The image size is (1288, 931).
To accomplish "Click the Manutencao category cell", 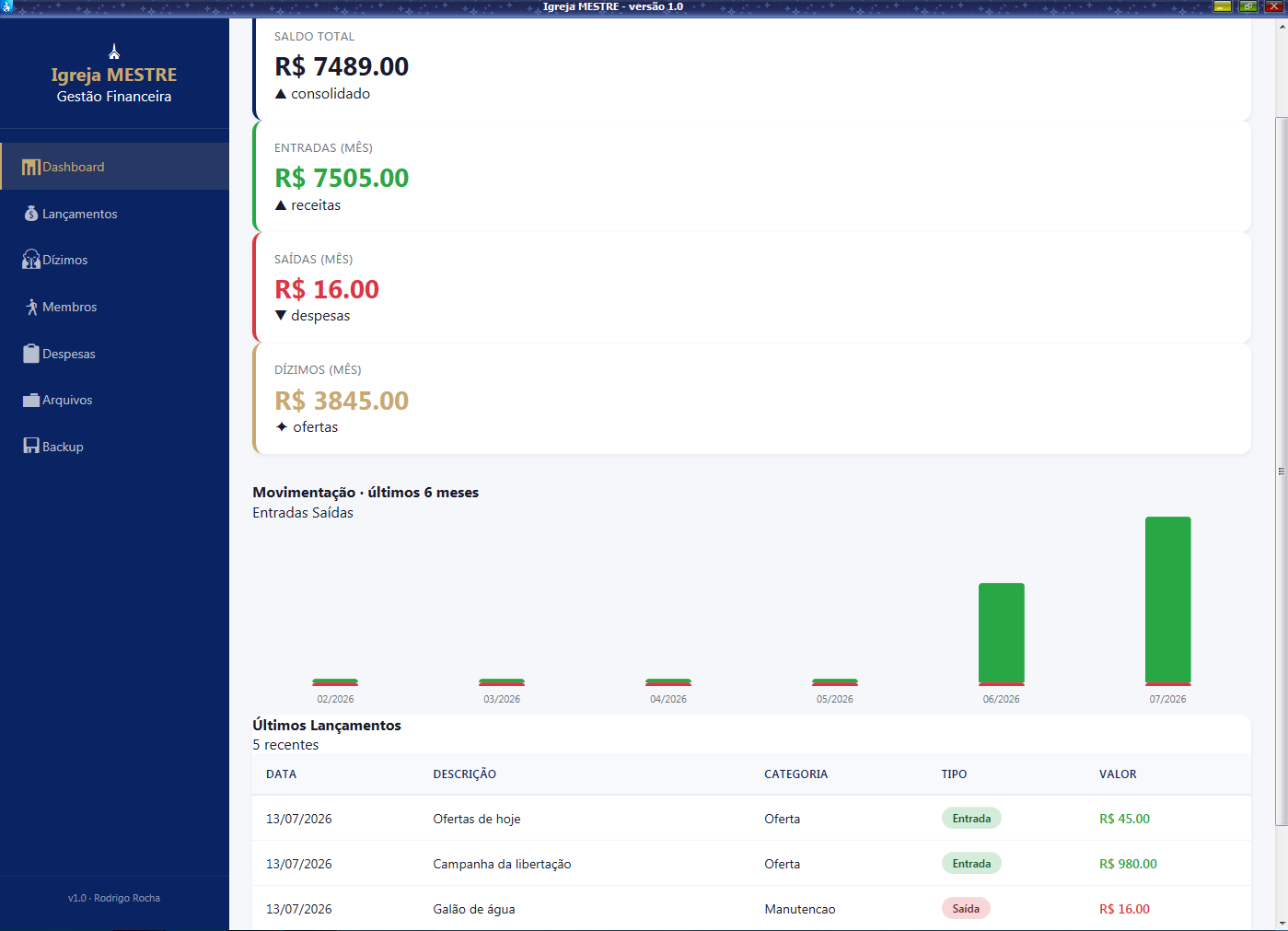I will 800,909.
